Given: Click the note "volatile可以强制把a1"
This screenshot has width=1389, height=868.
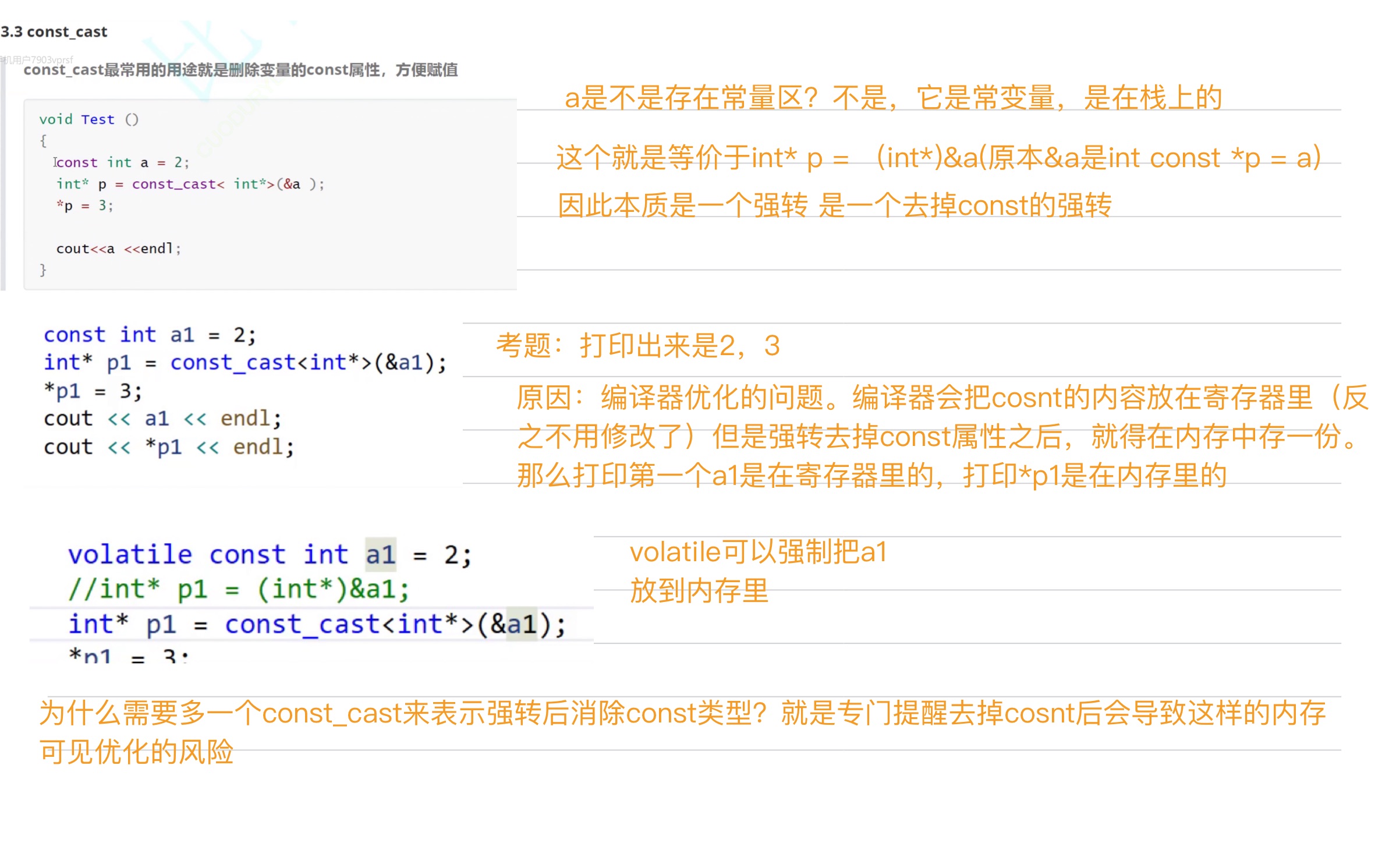Looking at the screenshot, I should (758, 552).
